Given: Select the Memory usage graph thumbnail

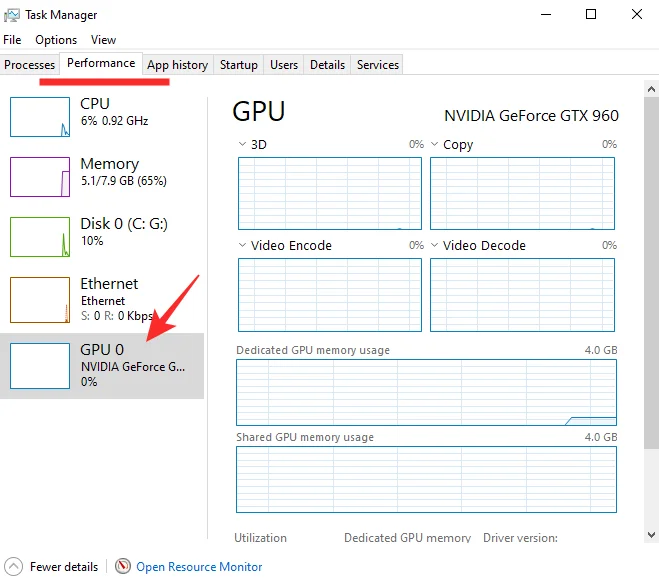Looking at the screenshot, I should tap(40, 177).
